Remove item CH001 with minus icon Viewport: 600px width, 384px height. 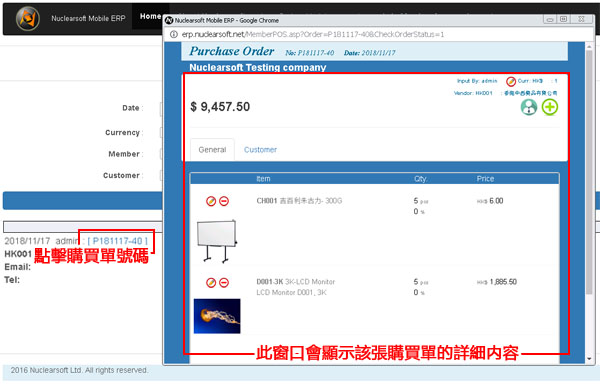224,201
